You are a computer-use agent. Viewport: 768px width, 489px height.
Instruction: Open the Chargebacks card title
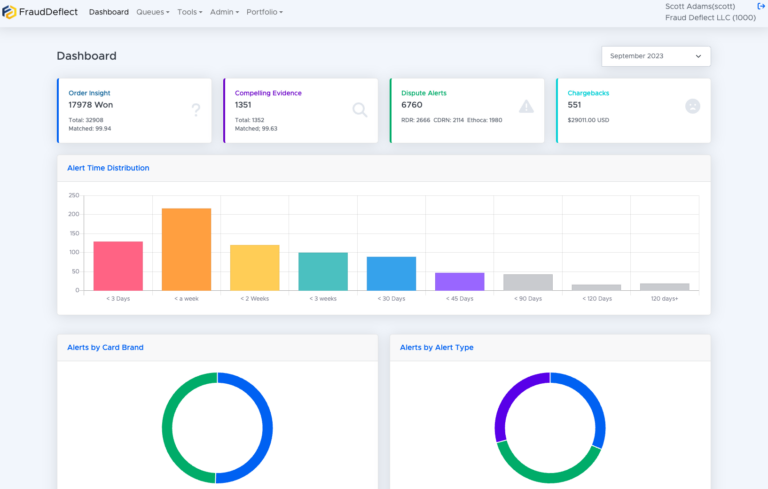pyautogui.click(x=588, y=93)
